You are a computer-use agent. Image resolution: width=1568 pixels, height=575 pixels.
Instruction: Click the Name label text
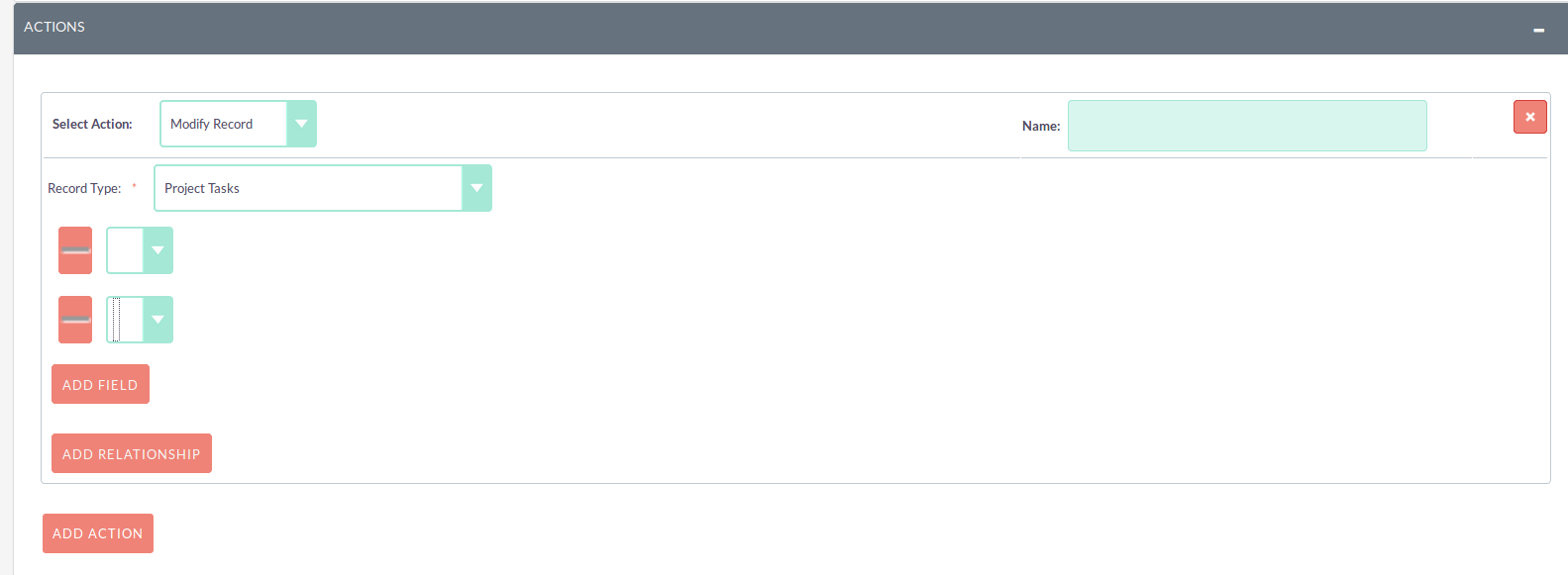pyautogui.click(x=1041, y=126)
